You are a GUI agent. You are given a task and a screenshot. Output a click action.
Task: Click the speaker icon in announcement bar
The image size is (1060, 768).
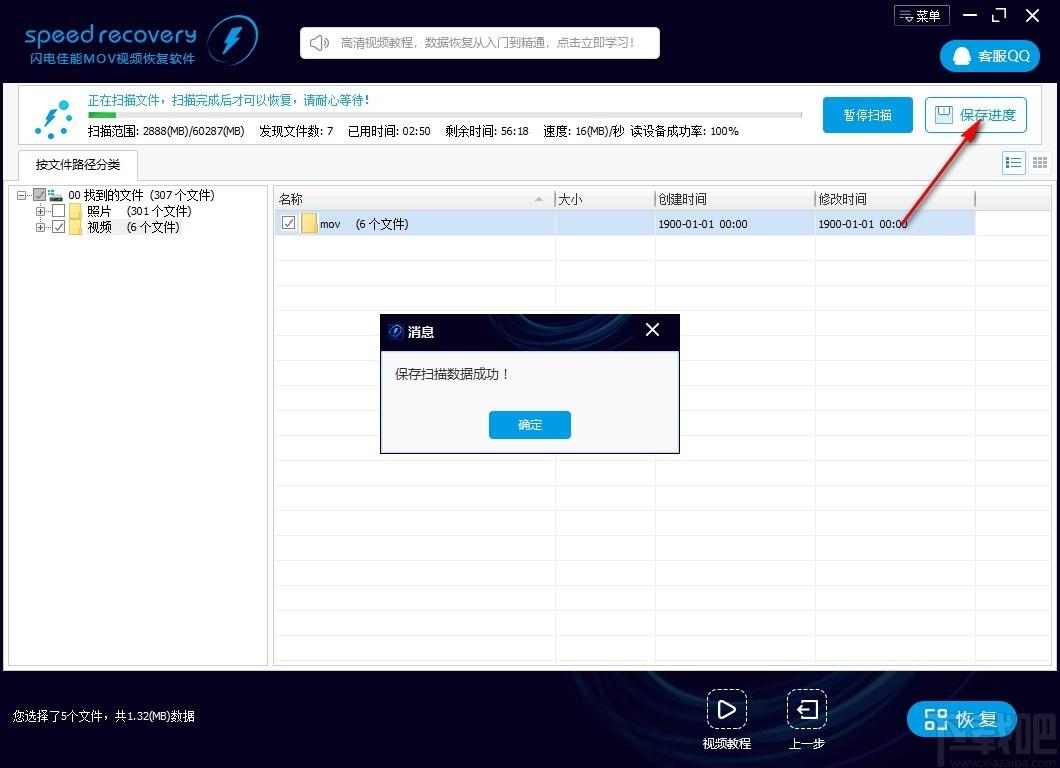pos(318,43)
